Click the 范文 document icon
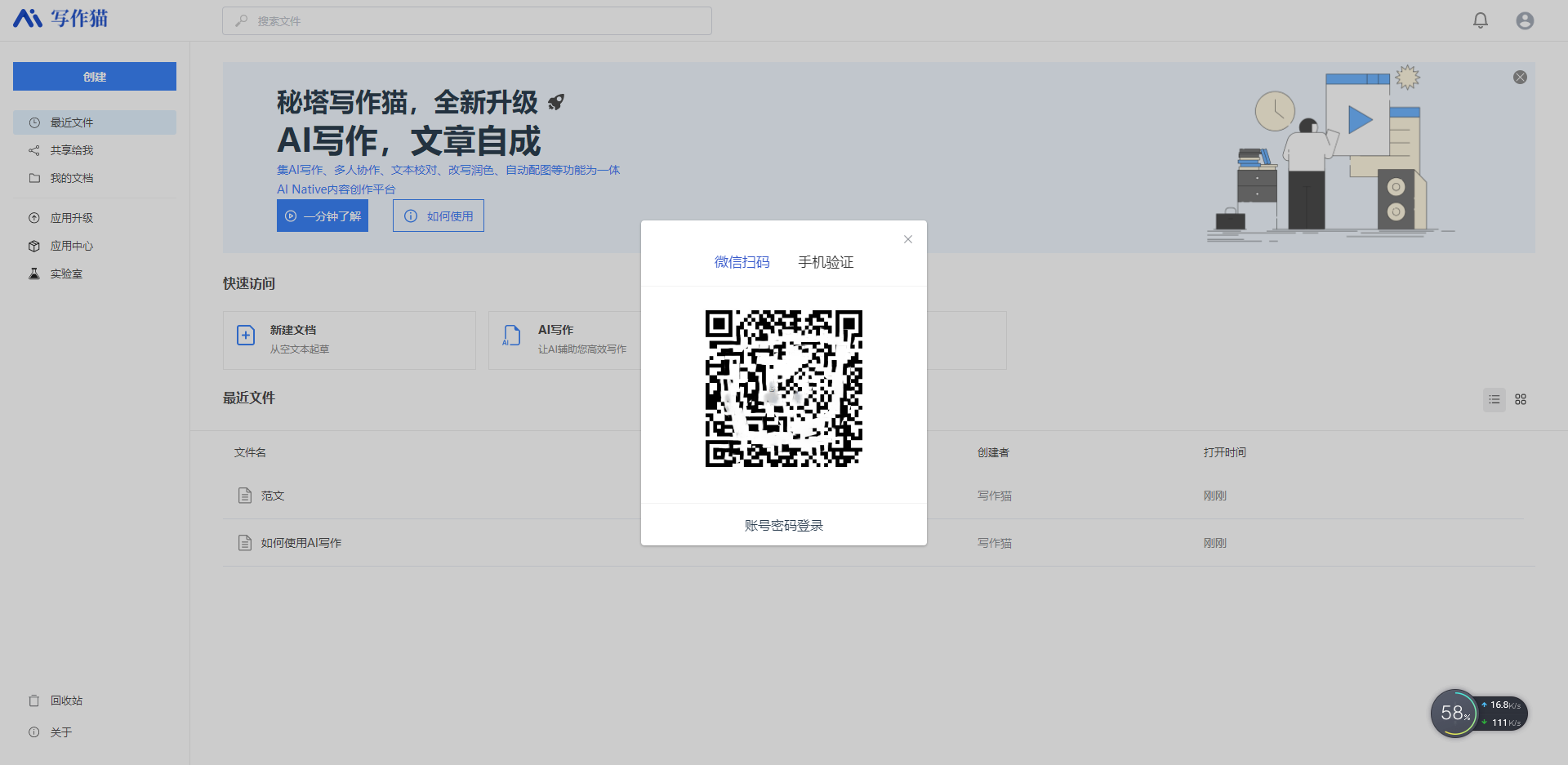Screen dimensions: 1568x765 click(244, 496)
